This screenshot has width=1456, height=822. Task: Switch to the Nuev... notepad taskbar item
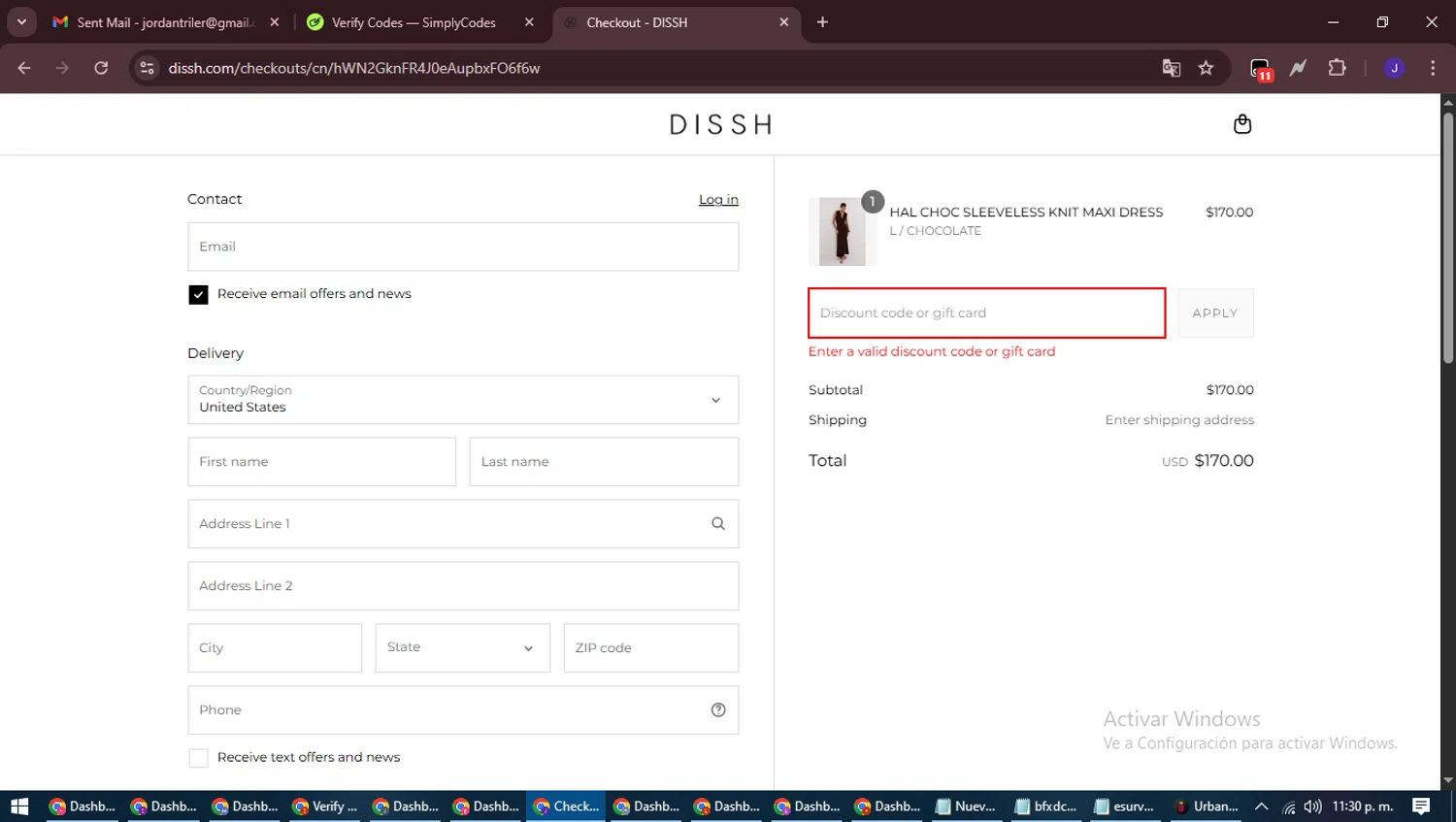click(966, 806)
